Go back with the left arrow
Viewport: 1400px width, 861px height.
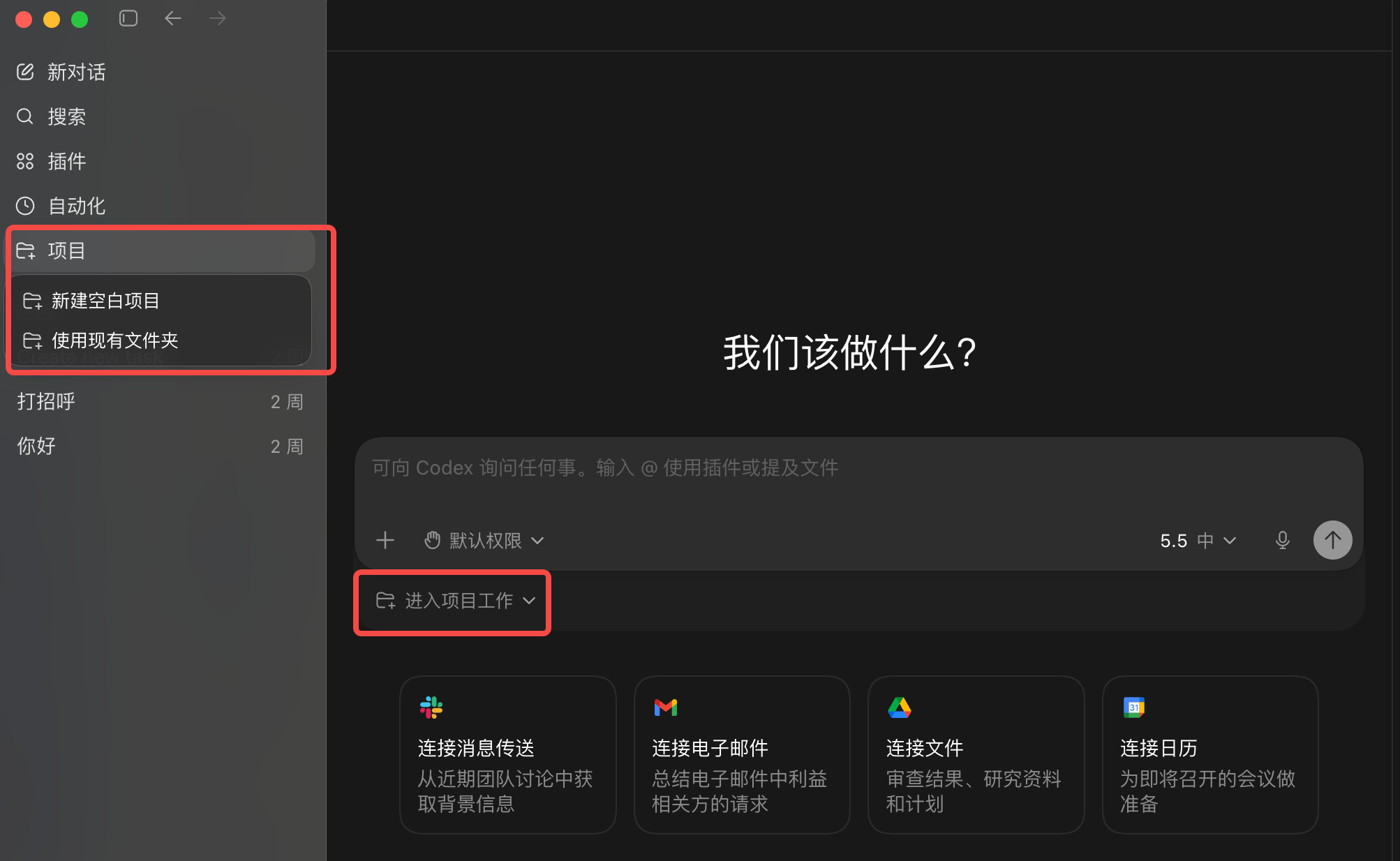(x=173, y=18)
